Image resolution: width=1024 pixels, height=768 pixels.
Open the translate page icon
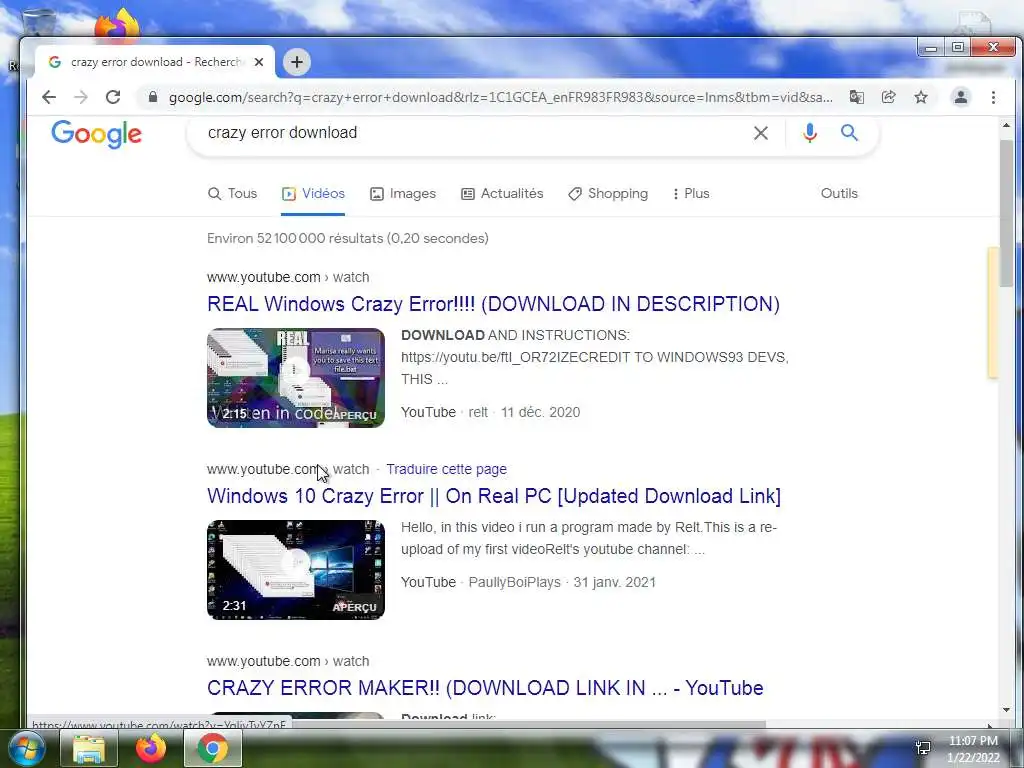[x=856, y=97]
